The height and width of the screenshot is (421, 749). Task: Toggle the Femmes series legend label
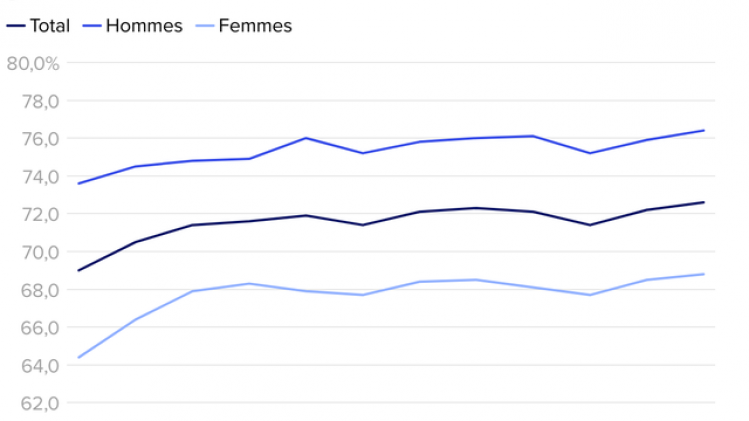pos(254,26)
